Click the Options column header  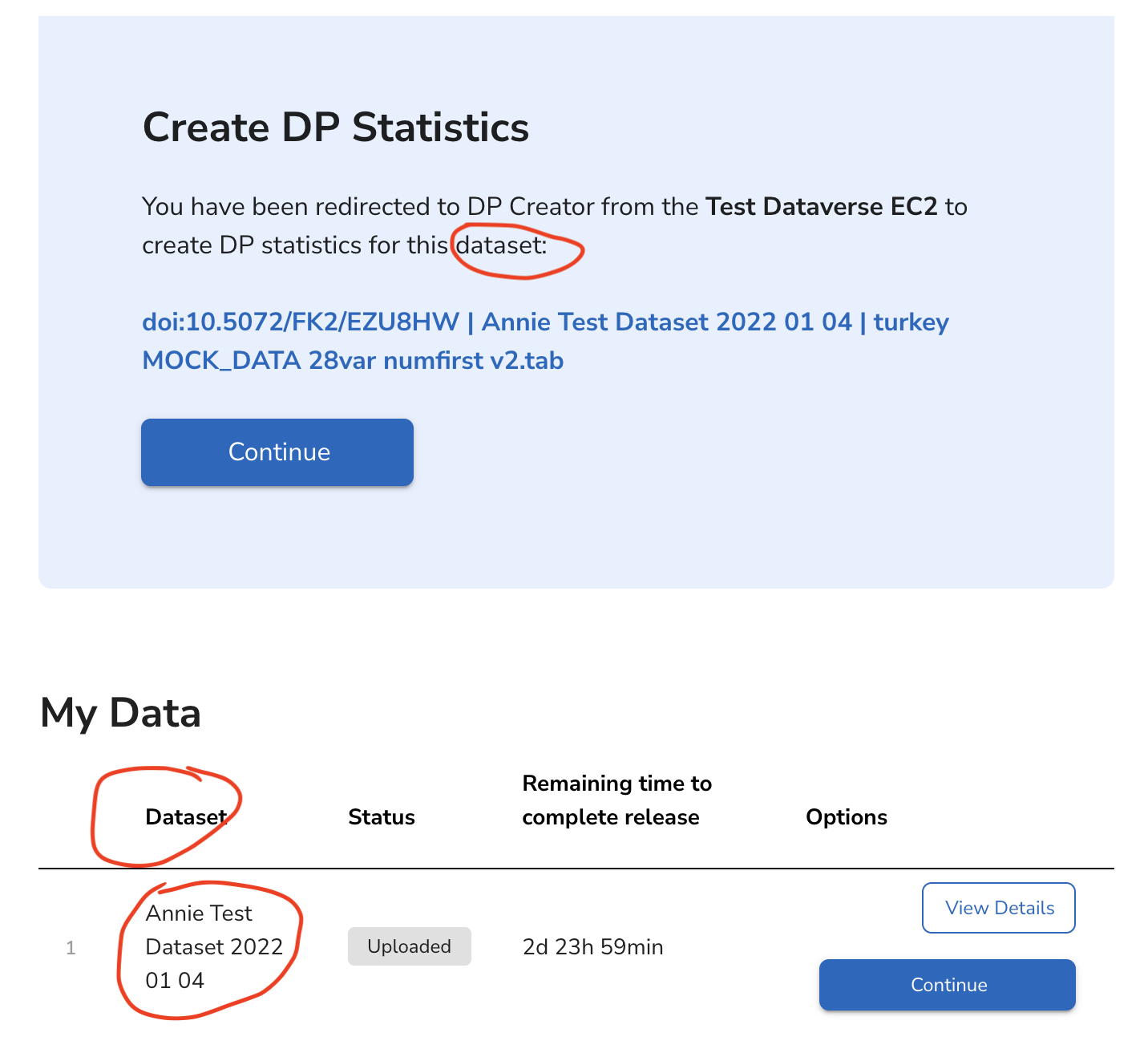[x=847, y=816]
